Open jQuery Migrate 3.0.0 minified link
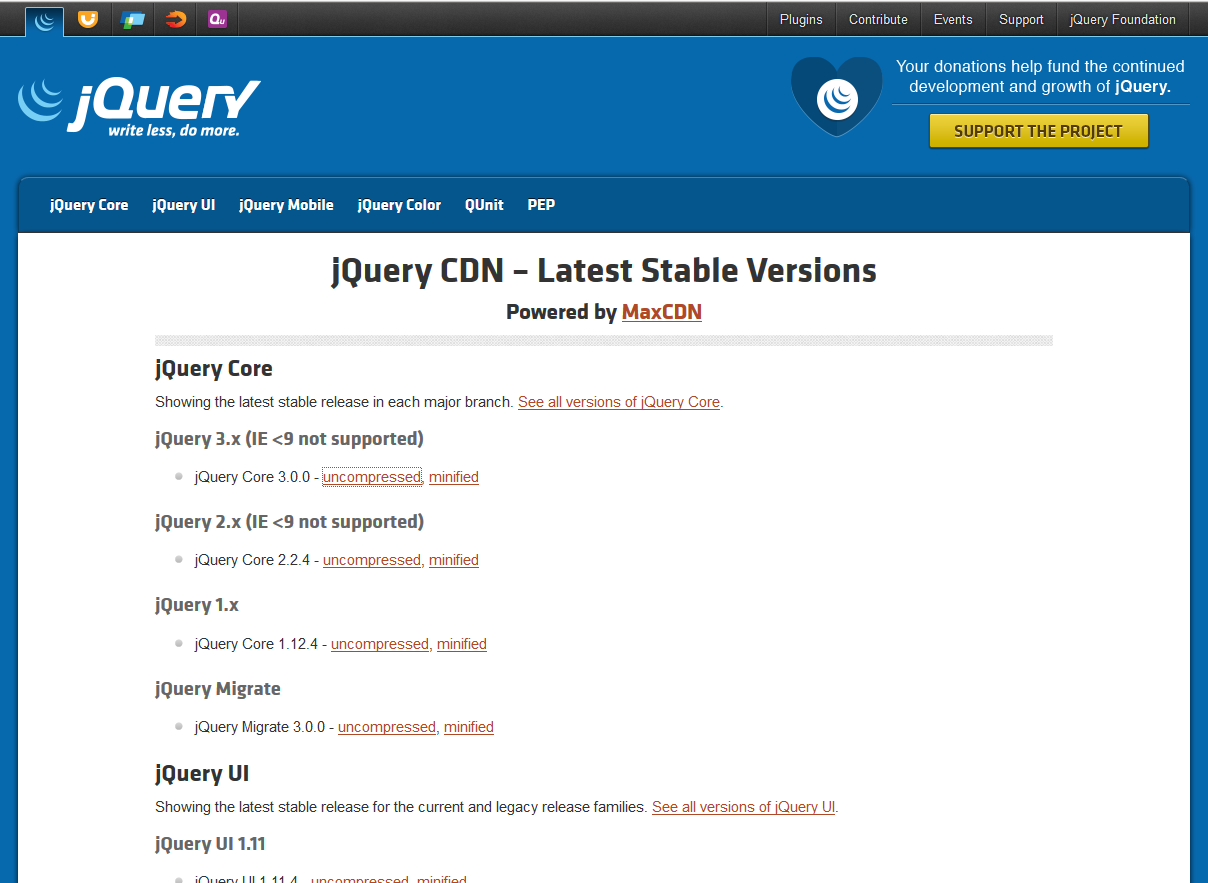 tap(469, 727)
